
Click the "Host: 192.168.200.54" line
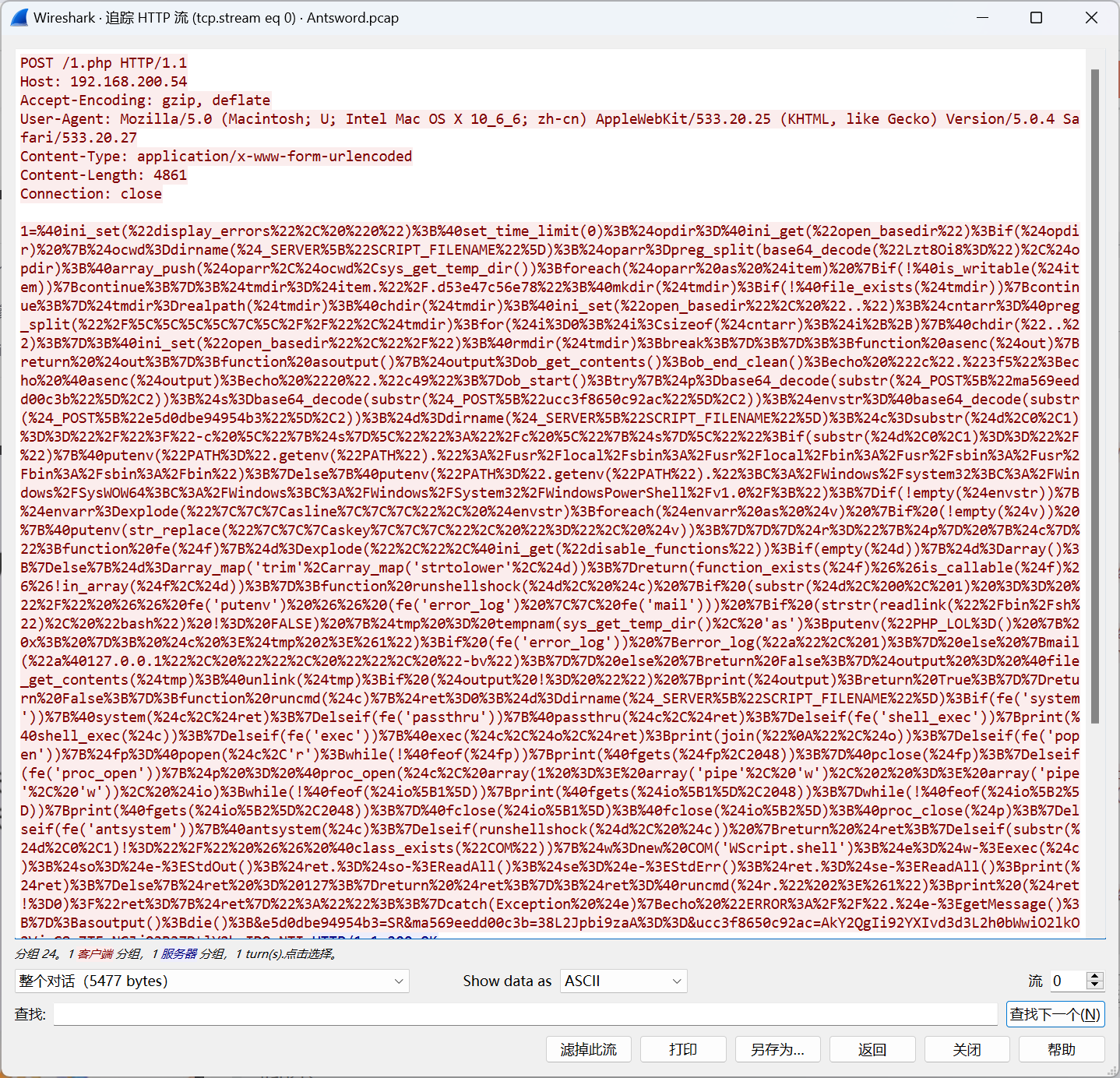pyautogui.click(x=104, y=82)
